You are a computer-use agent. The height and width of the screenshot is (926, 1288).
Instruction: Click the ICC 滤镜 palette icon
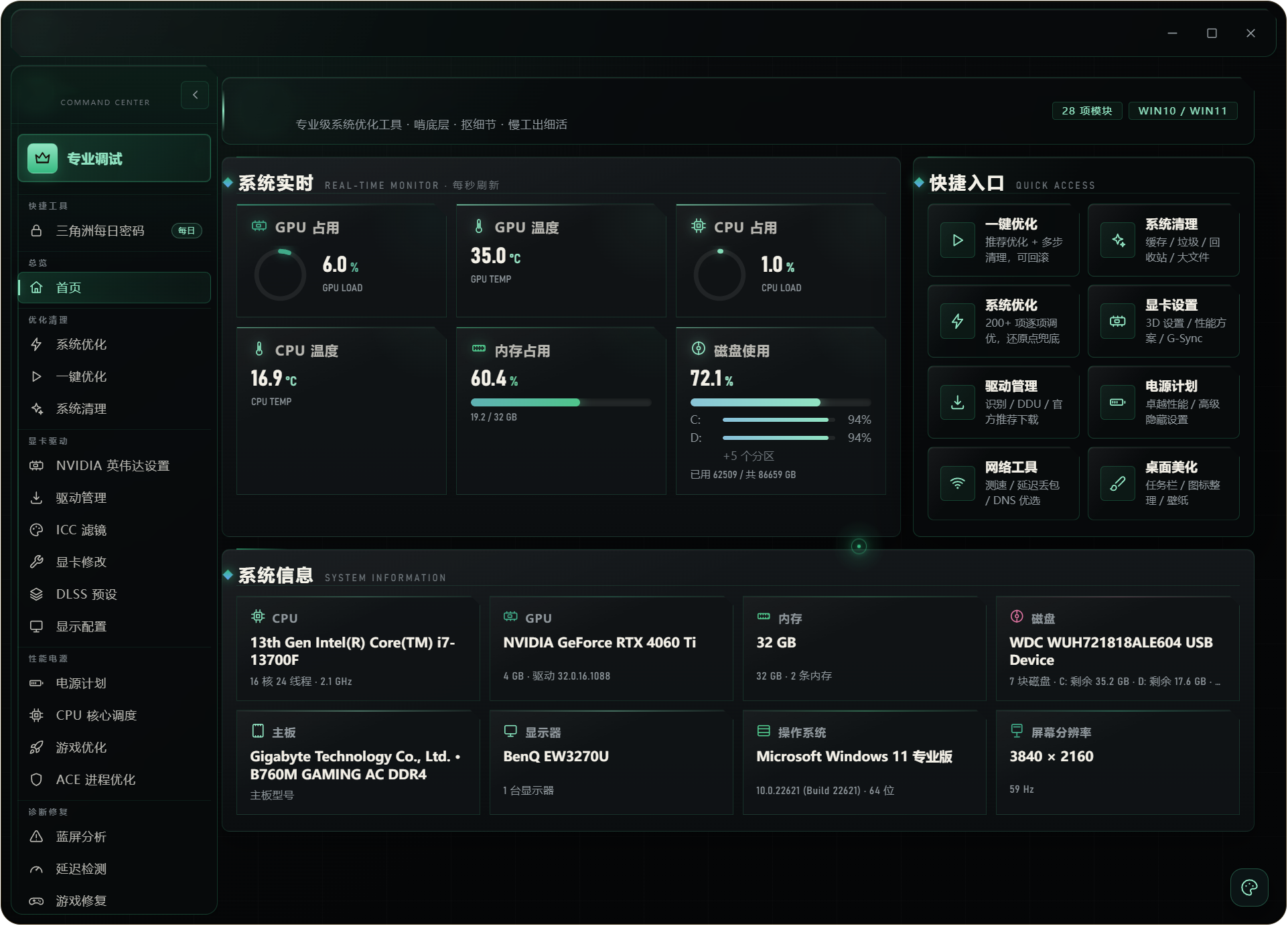pyautogui.click(x=37, y=530)
